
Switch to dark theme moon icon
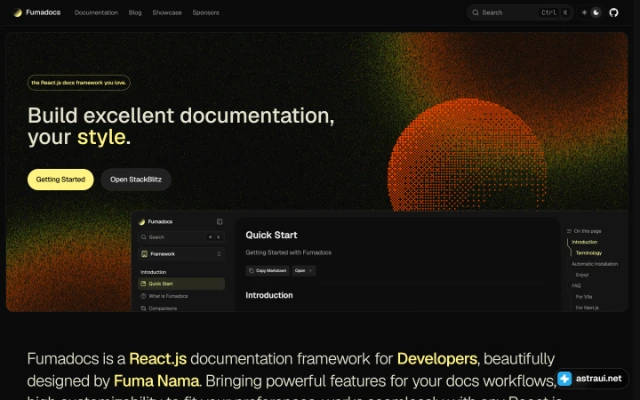(x=596, y=13)
